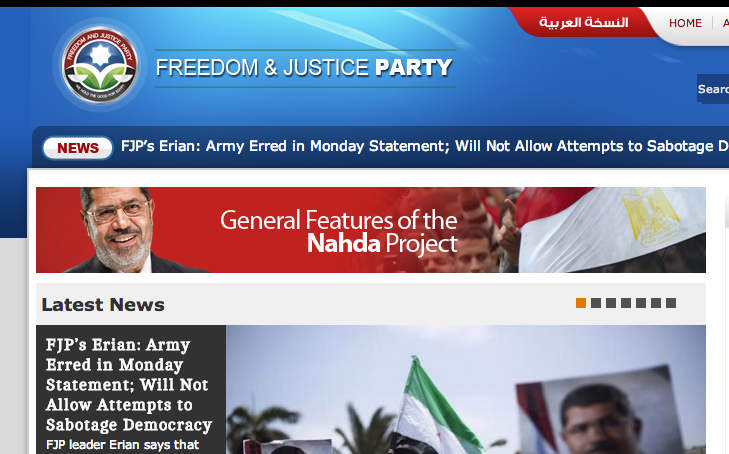Viewport: 729px width, 454px height.
Task: Click the Freedom and Justice Party logo emblem
Action: click(100, 65)
